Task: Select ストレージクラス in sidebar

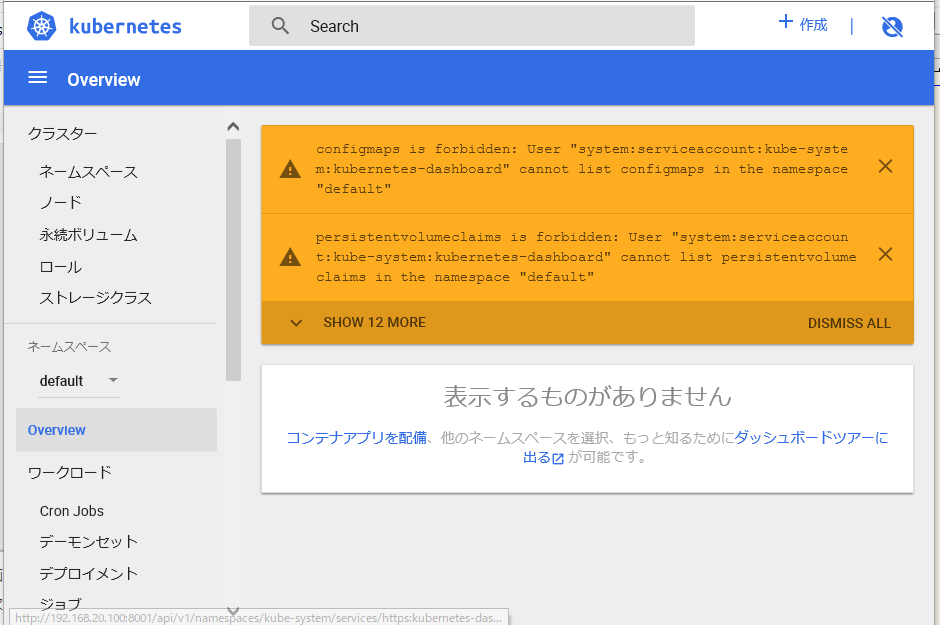Action: click(x=95, y=298)
